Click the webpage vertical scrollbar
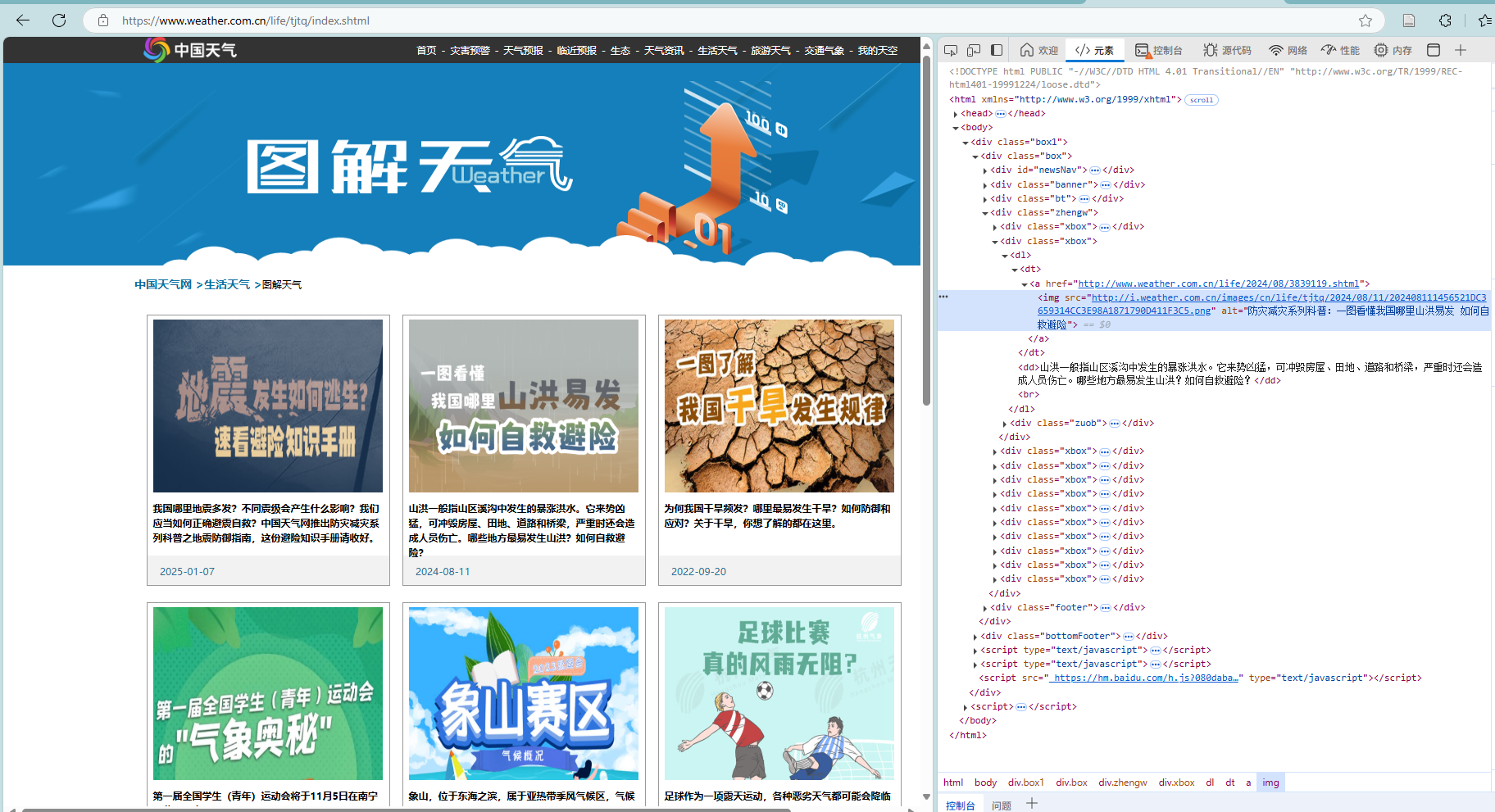The width and height of the screenshot is (1495, 812). [926, 229]
